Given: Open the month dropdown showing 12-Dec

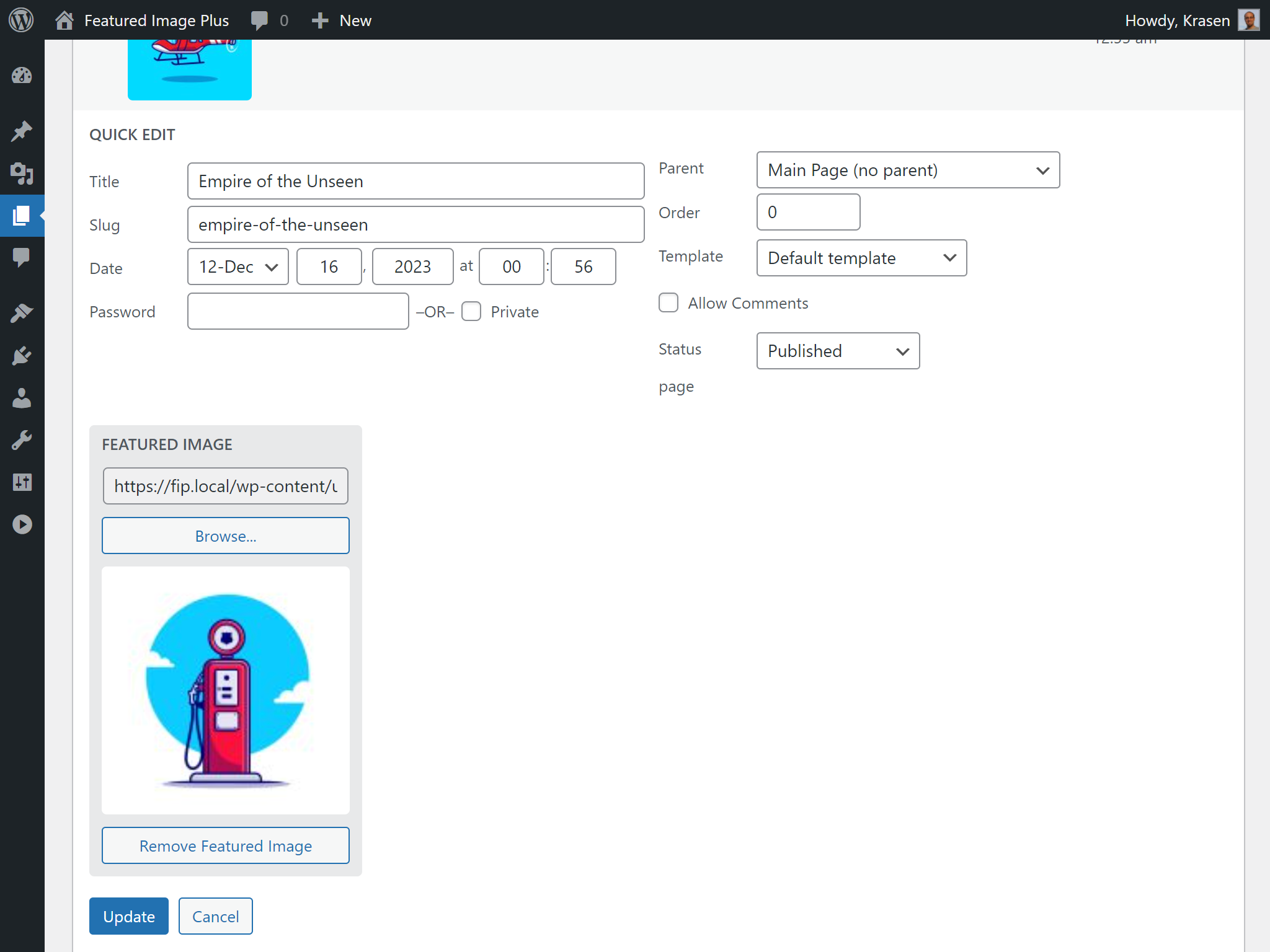Looking at the screenshot, I should [x=238, y=267].
